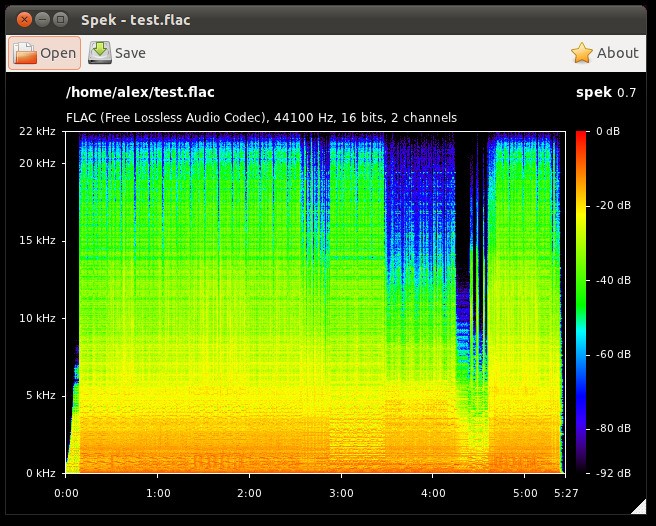Click the resize grip in window corner
Viewport: 656px width, 526px height.
[639, 510]
